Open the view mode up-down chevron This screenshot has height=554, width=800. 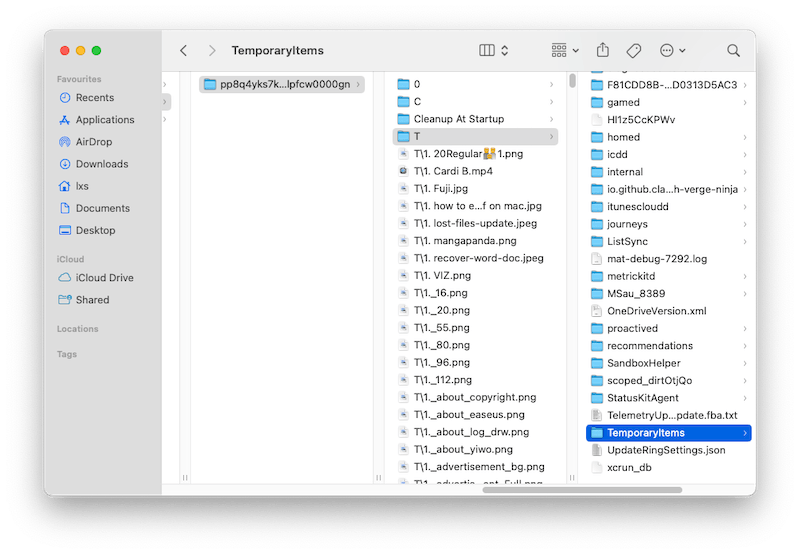(505, 50)
